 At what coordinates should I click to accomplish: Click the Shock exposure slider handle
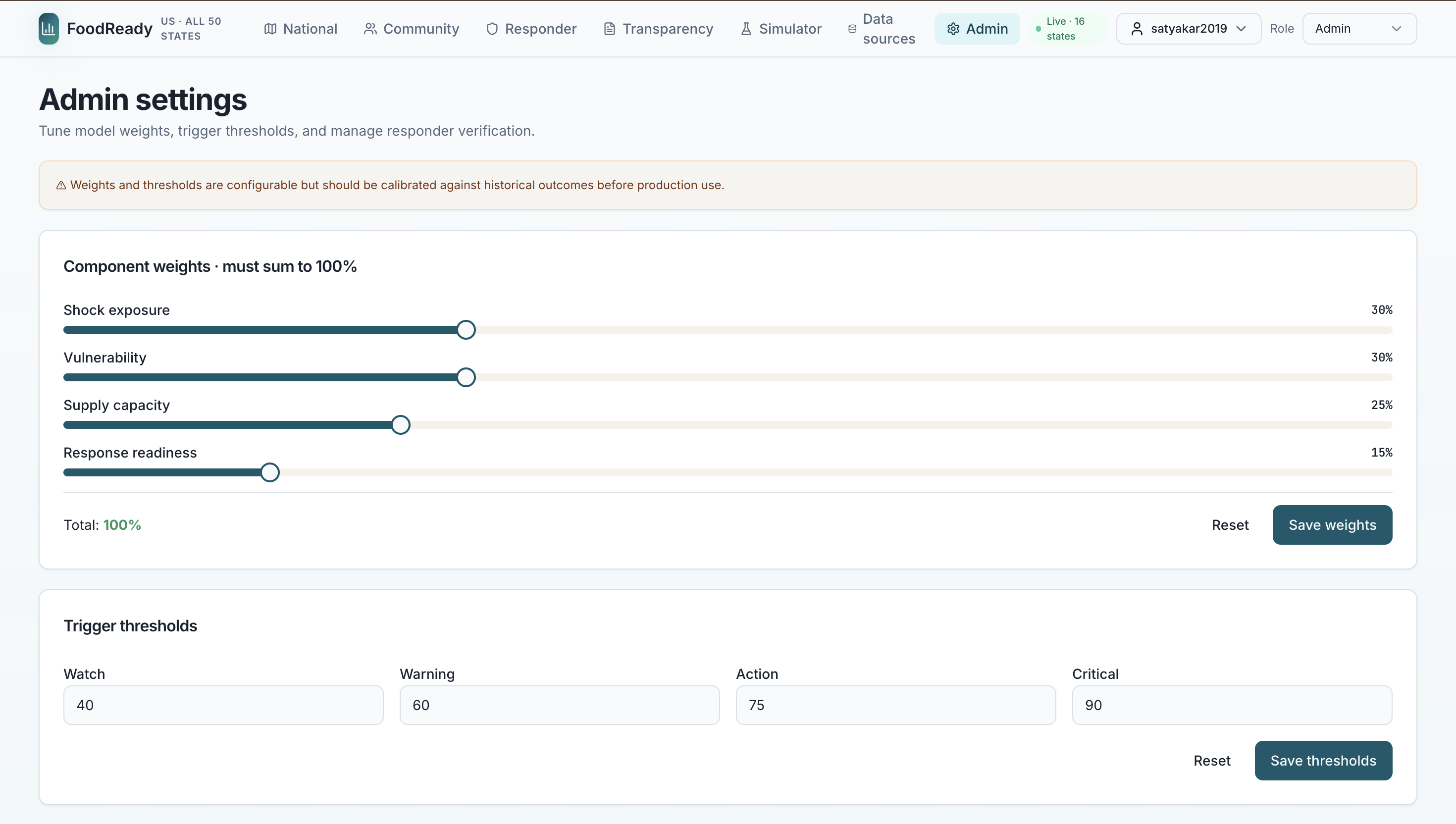click(x=466, y=329)
